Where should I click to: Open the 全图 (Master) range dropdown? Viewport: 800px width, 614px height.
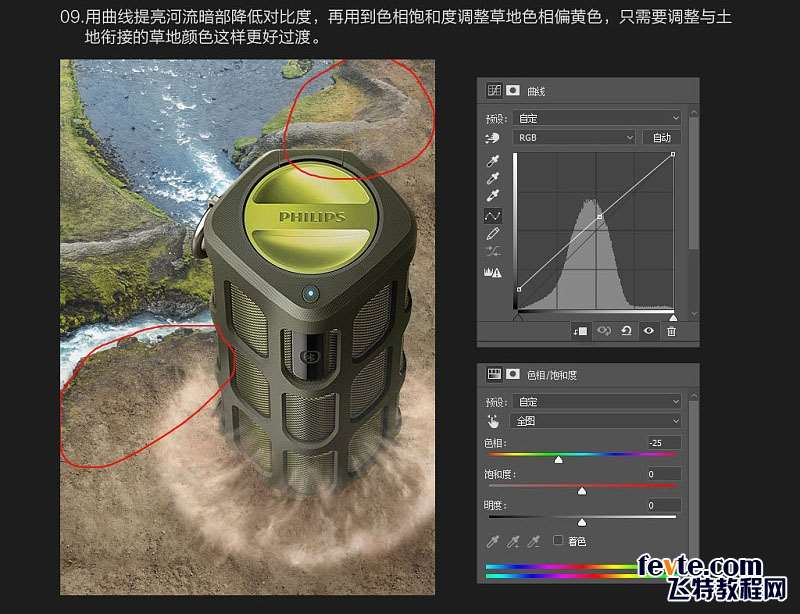click(x=596, y=422)
